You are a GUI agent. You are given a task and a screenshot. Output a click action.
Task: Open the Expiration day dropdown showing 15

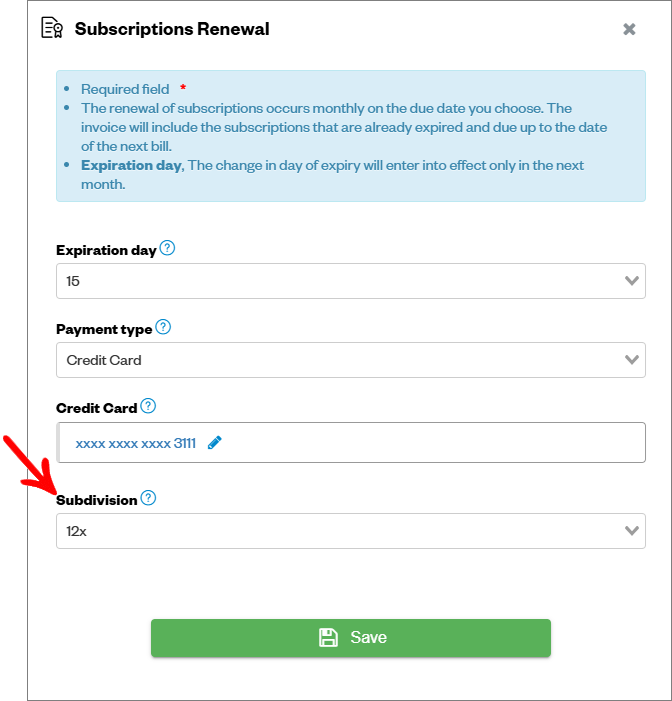[x=351, y=281]
